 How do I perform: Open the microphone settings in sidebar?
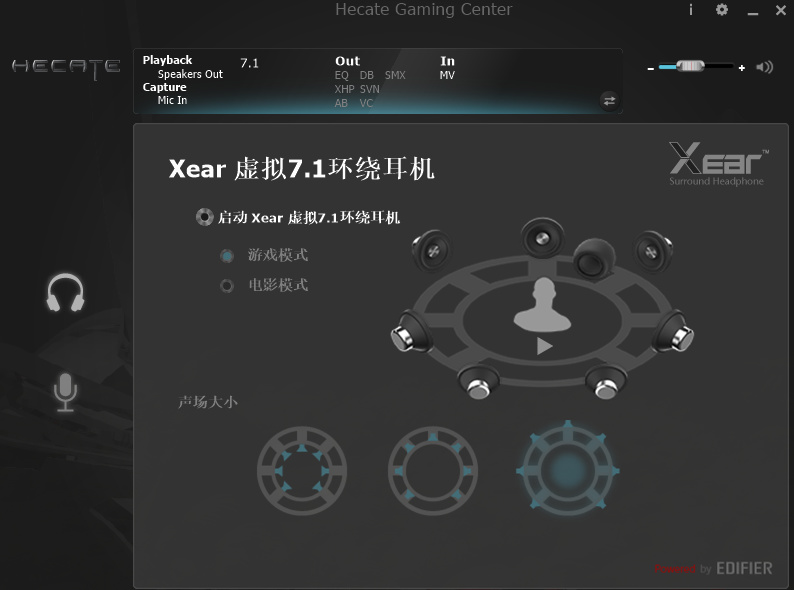(65, 392)
